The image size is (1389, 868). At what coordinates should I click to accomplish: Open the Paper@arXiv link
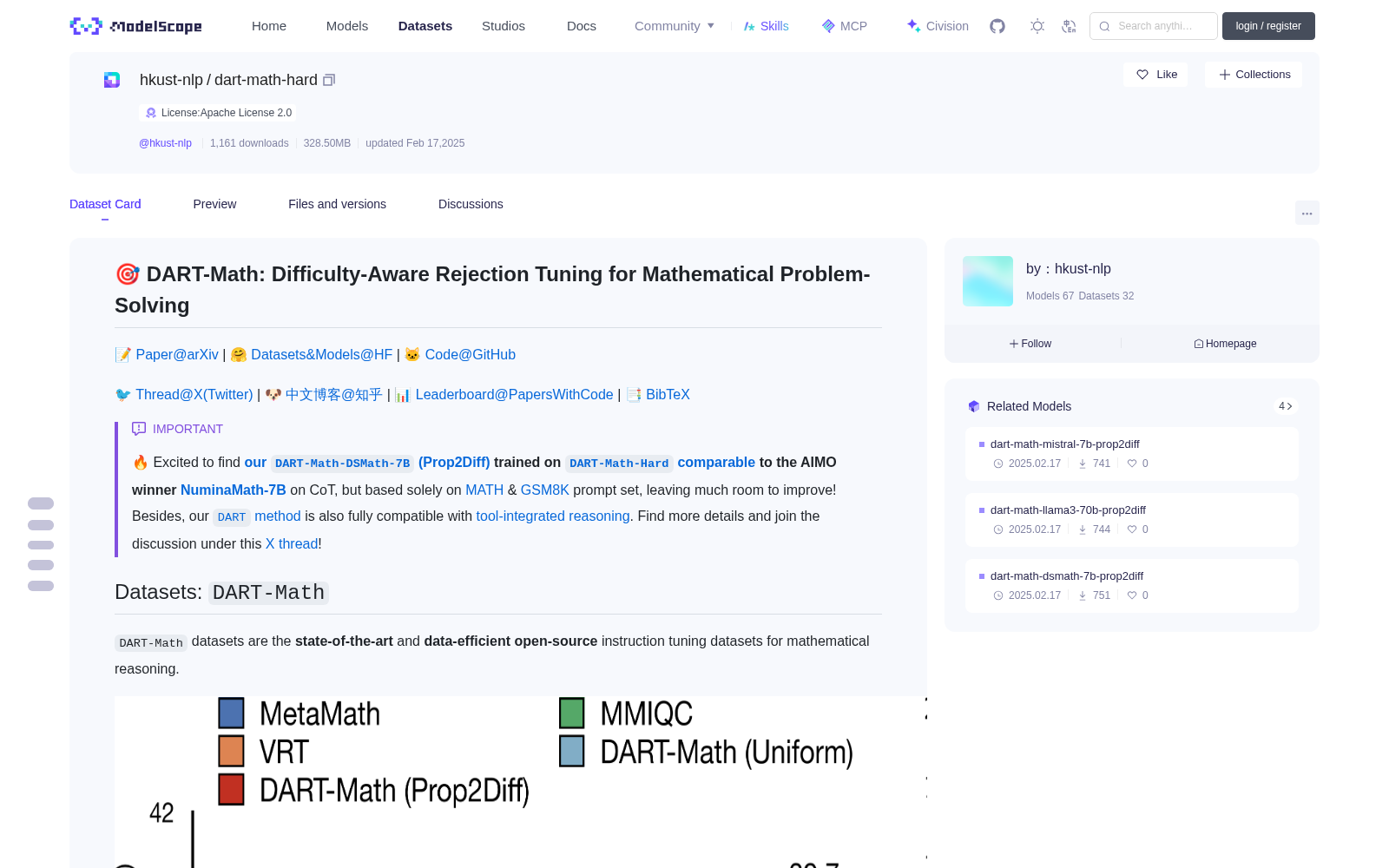pyautogui.click(x=177, y=354)
